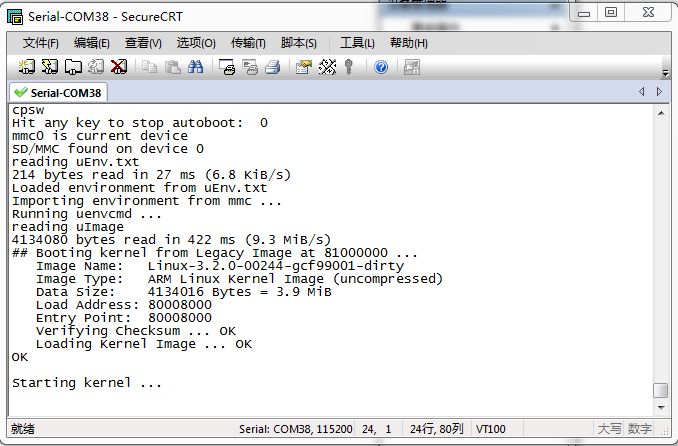Open Session Options from toolbar
The width and height of the screenshot is (678, 446).
[304, 67]
